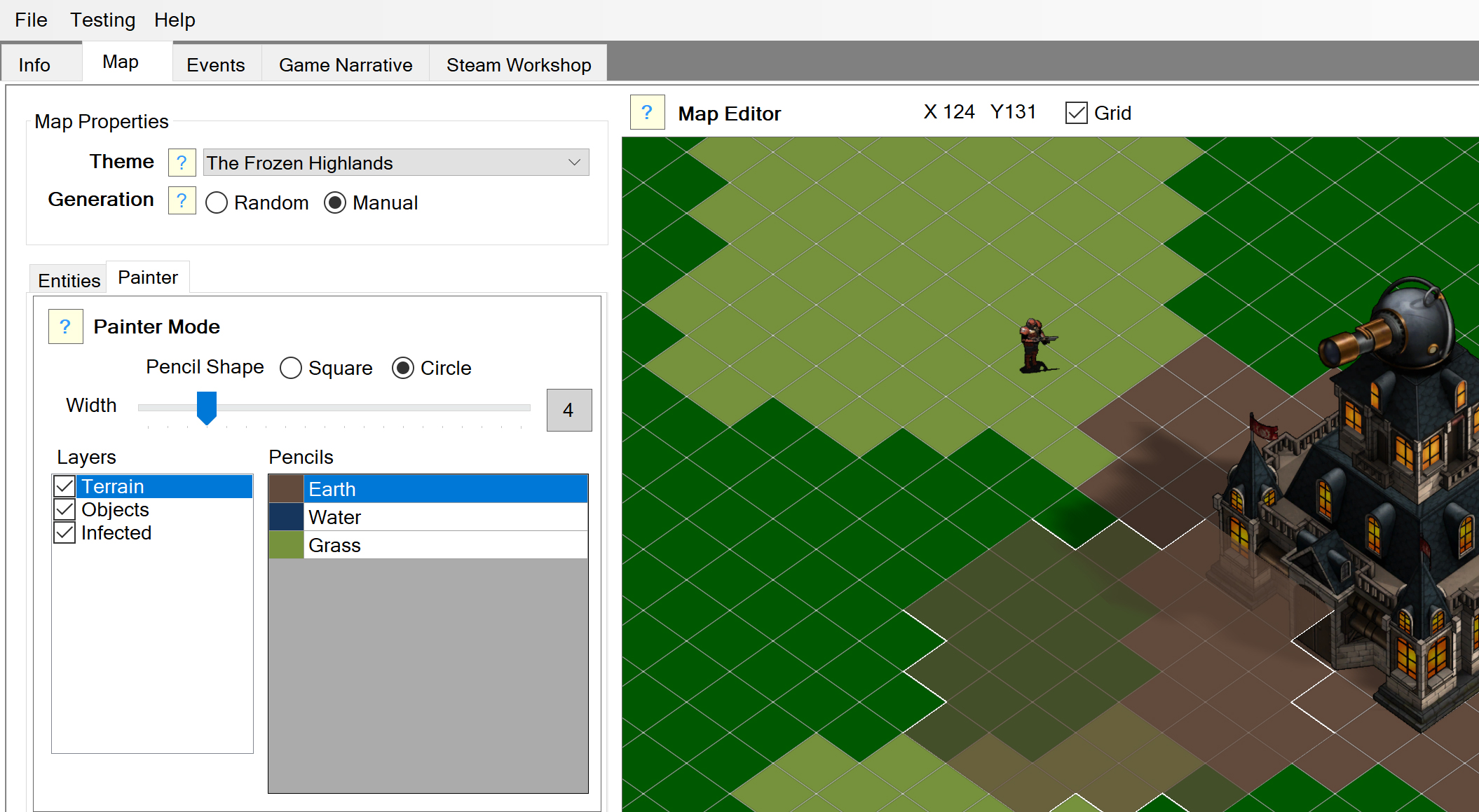
Task: Set pencil shape to Square
Action: click(x=291, y=368)
